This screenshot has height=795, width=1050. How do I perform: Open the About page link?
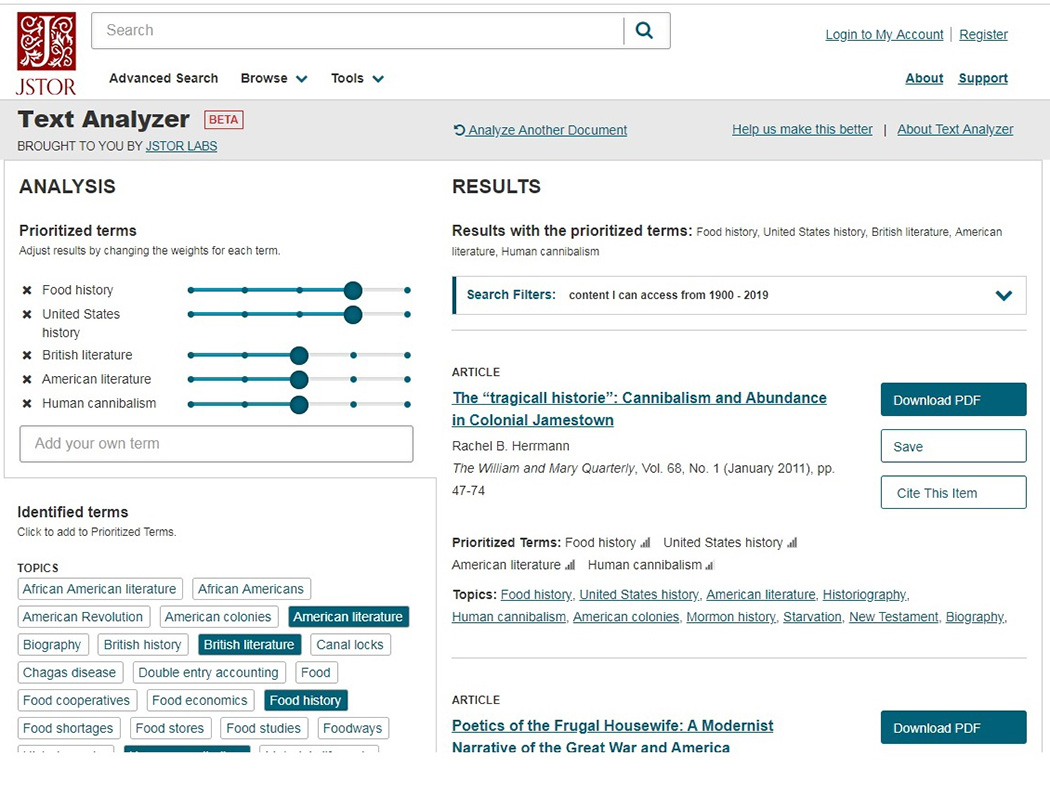coord(924,78)
